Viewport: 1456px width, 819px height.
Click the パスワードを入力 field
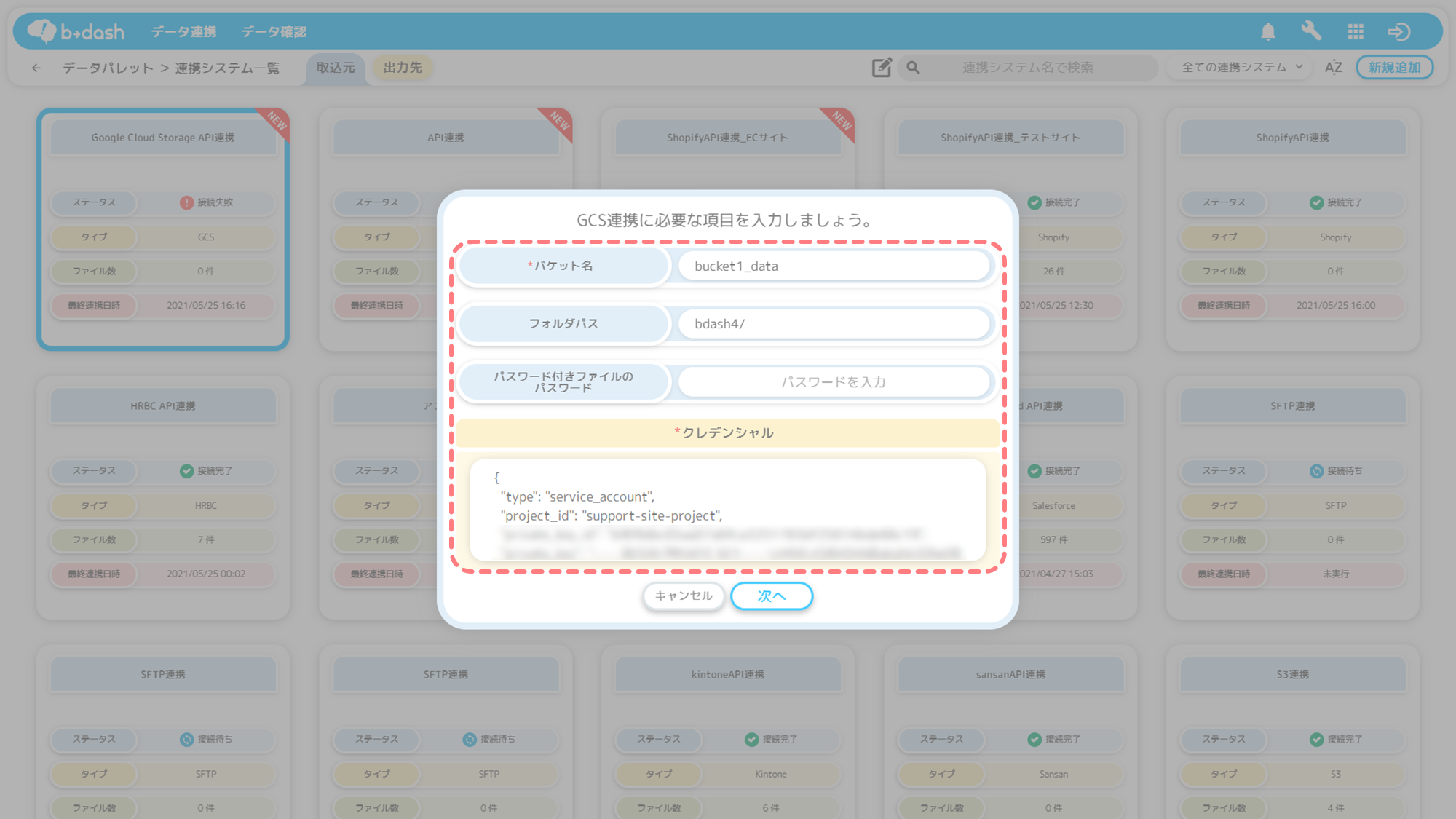tap(834, 381)
